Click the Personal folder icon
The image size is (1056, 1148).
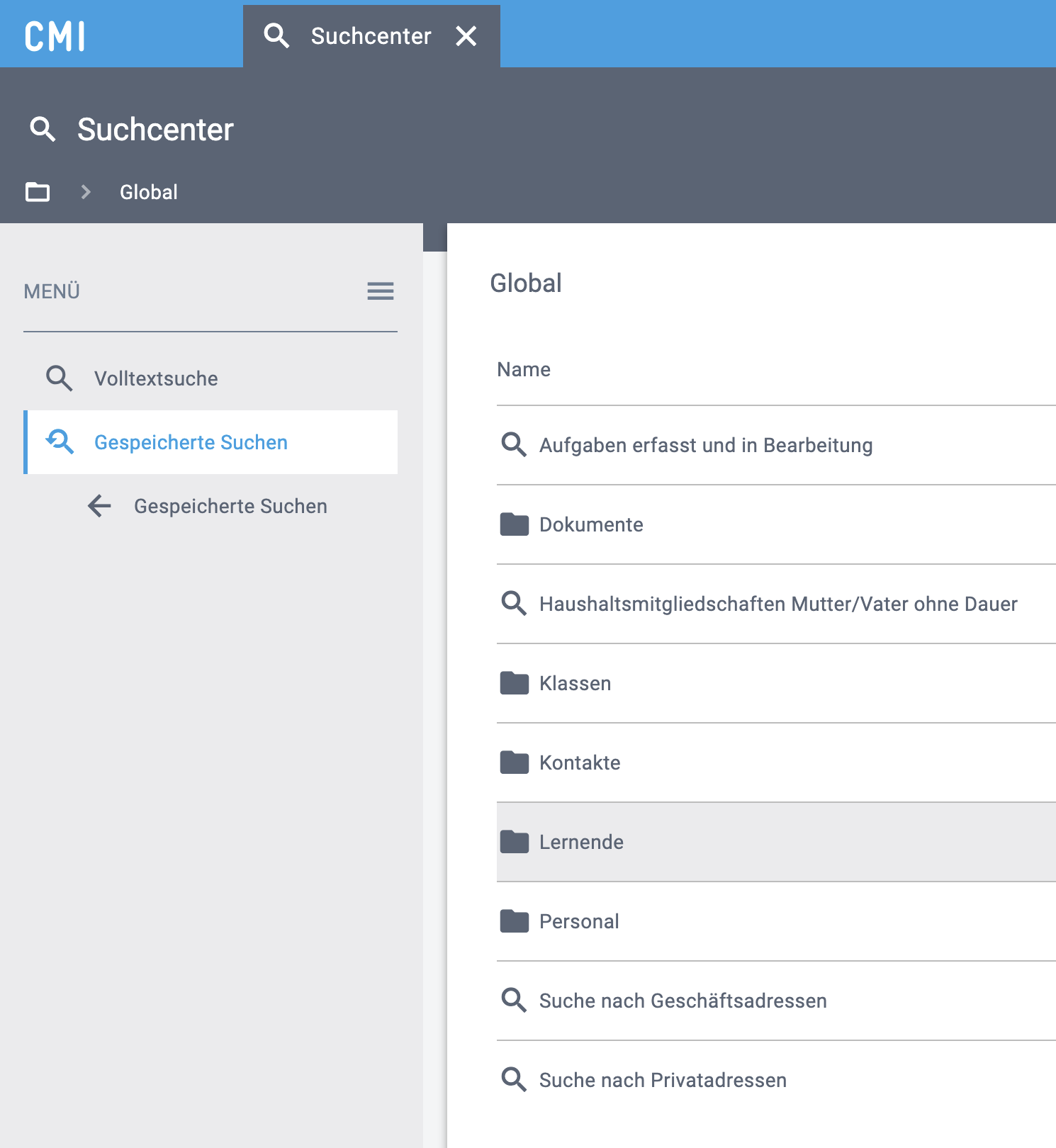click(x=514, y=921)
